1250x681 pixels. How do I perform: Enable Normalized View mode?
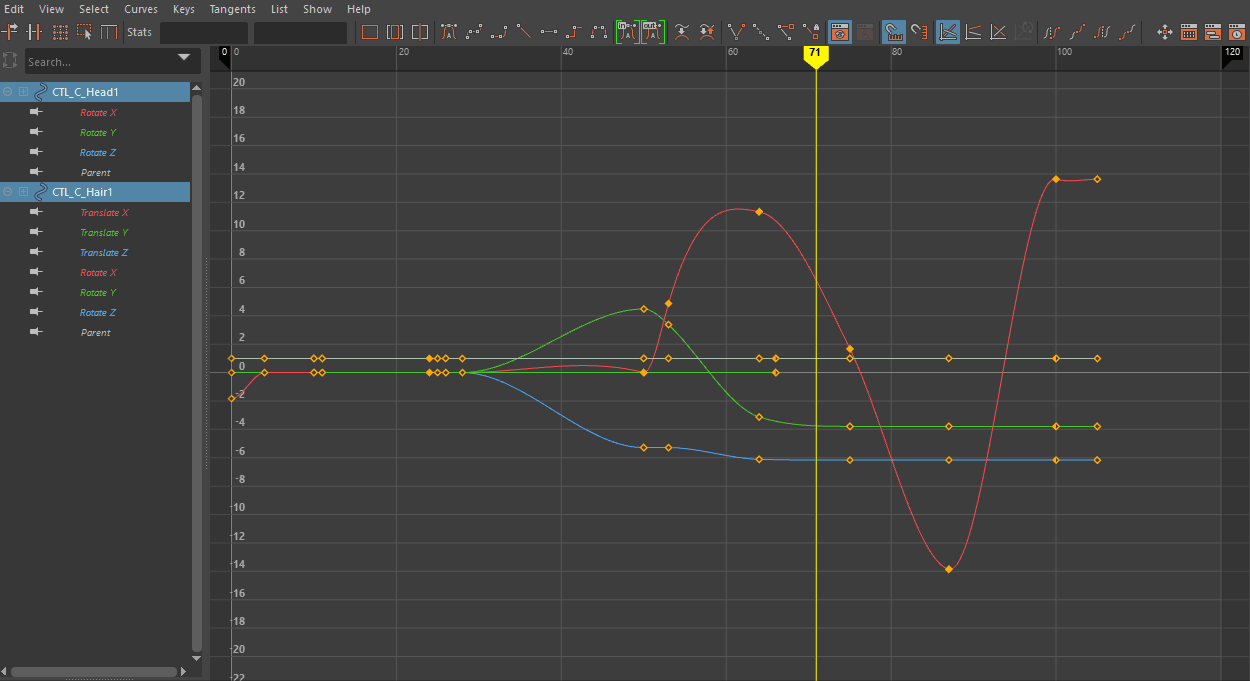998,32
